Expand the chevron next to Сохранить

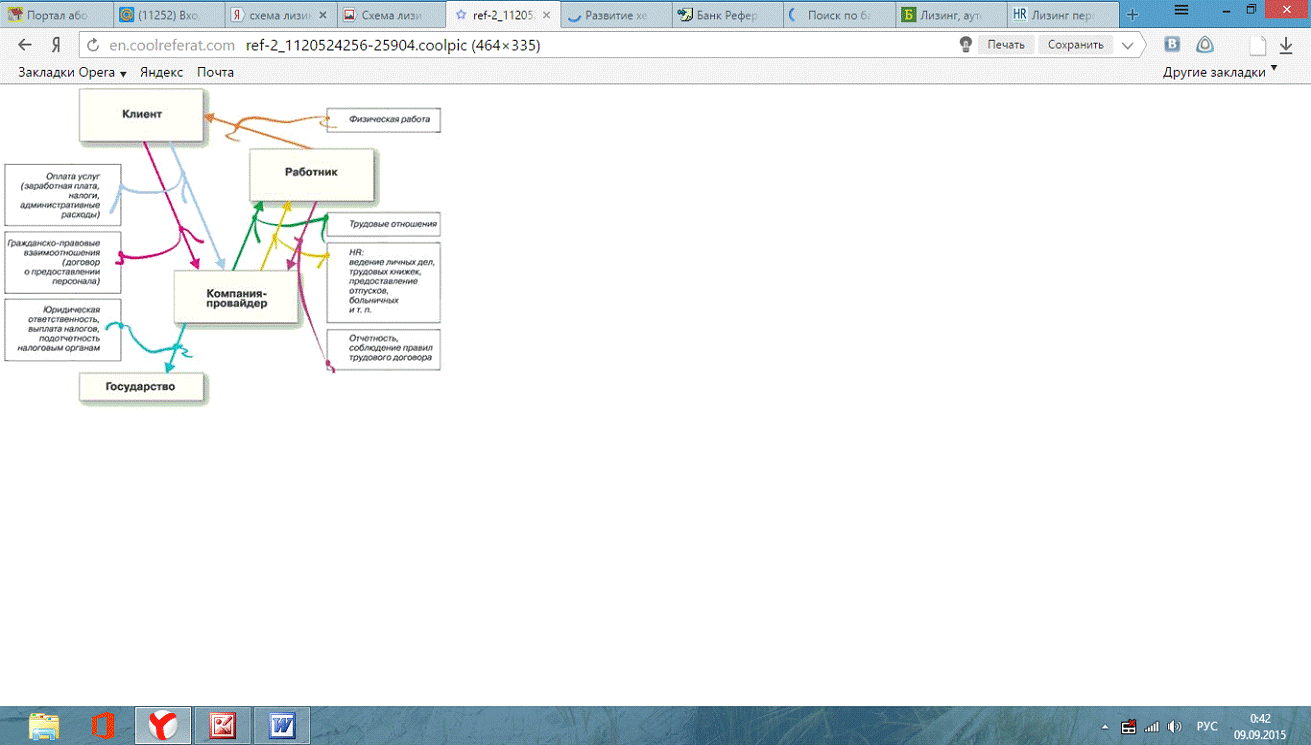coord(1127,45)
